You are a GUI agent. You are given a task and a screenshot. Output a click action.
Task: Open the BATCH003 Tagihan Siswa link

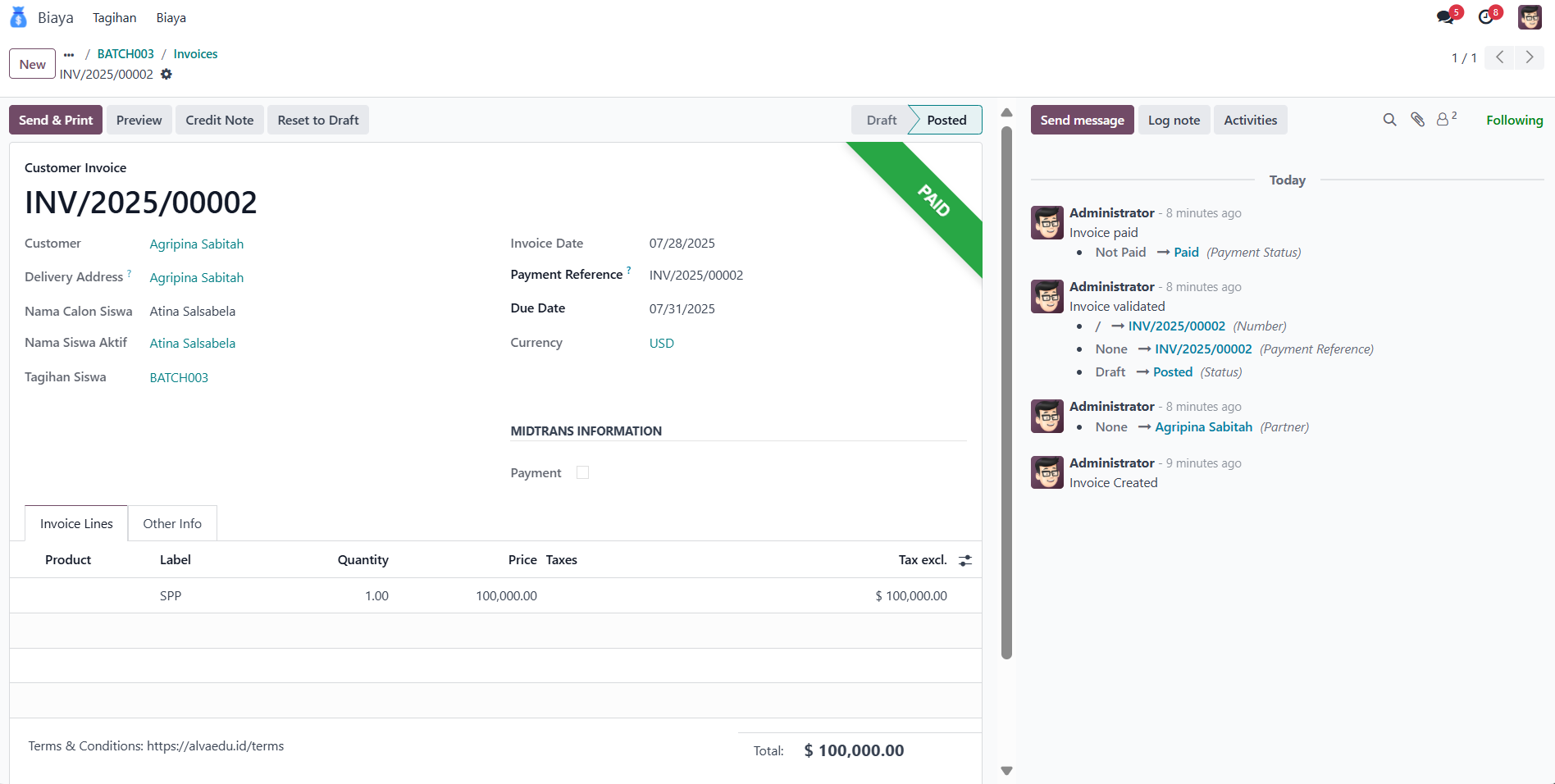point(179,377)
